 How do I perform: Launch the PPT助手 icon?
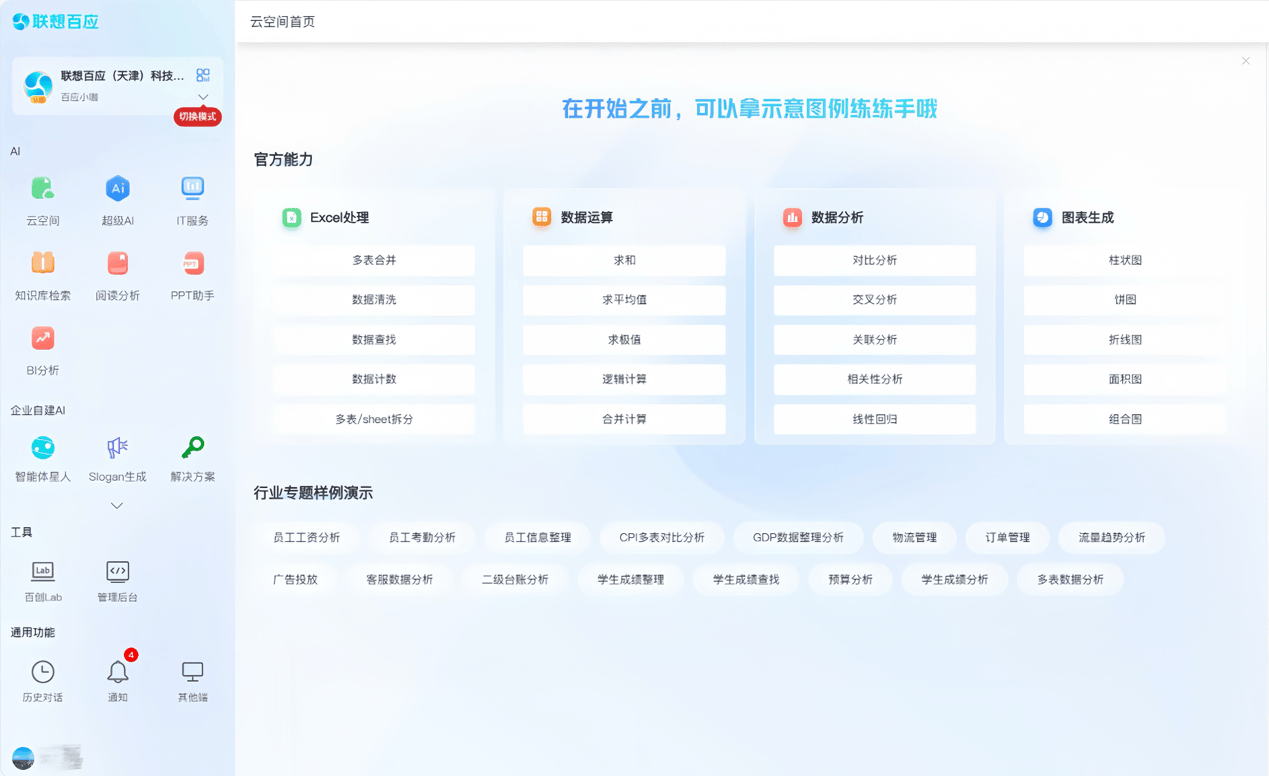pyautogui.click(x=192, y=265)
